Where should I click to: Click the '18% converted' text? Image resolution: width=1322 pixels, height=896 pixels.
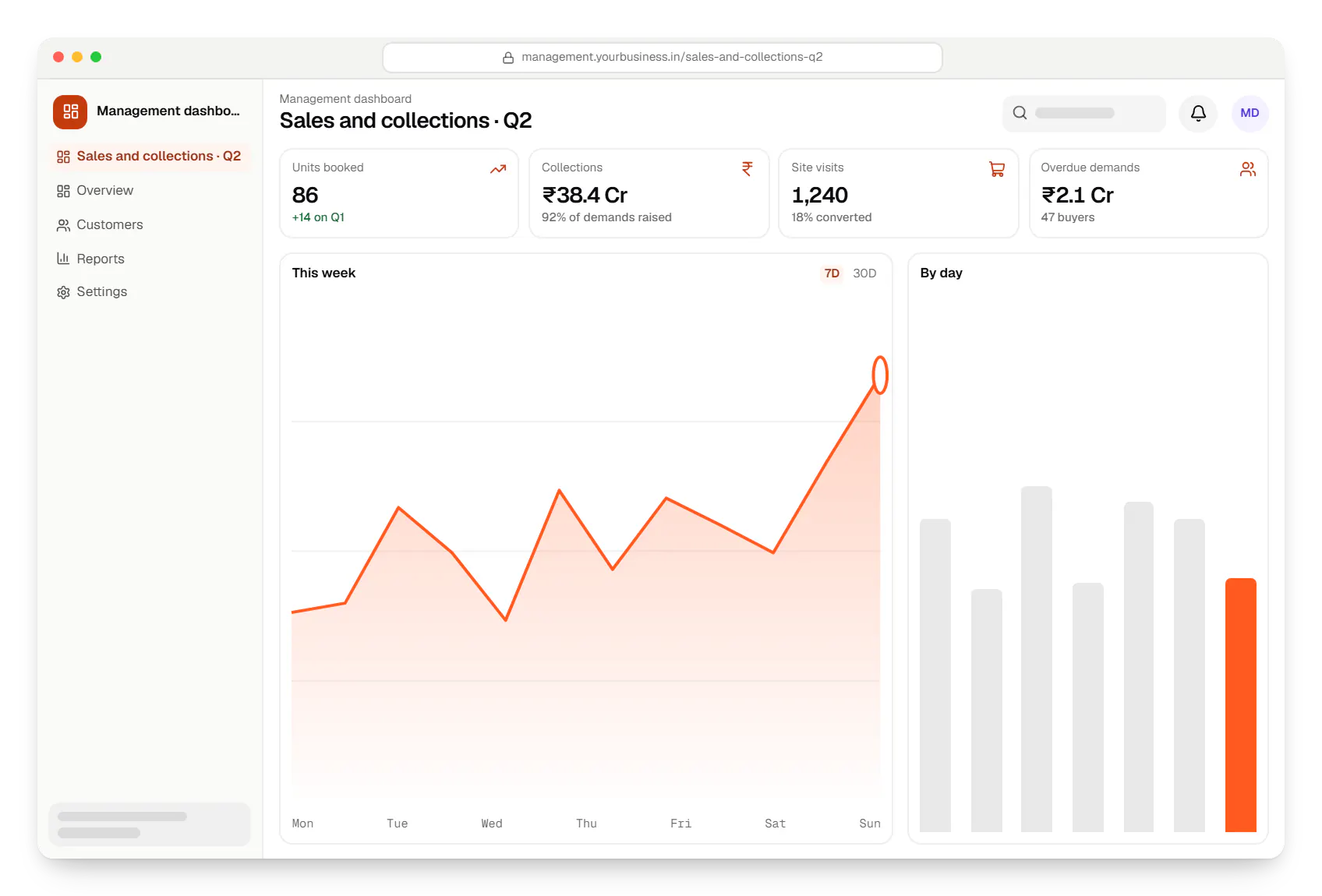click(832, 217)
